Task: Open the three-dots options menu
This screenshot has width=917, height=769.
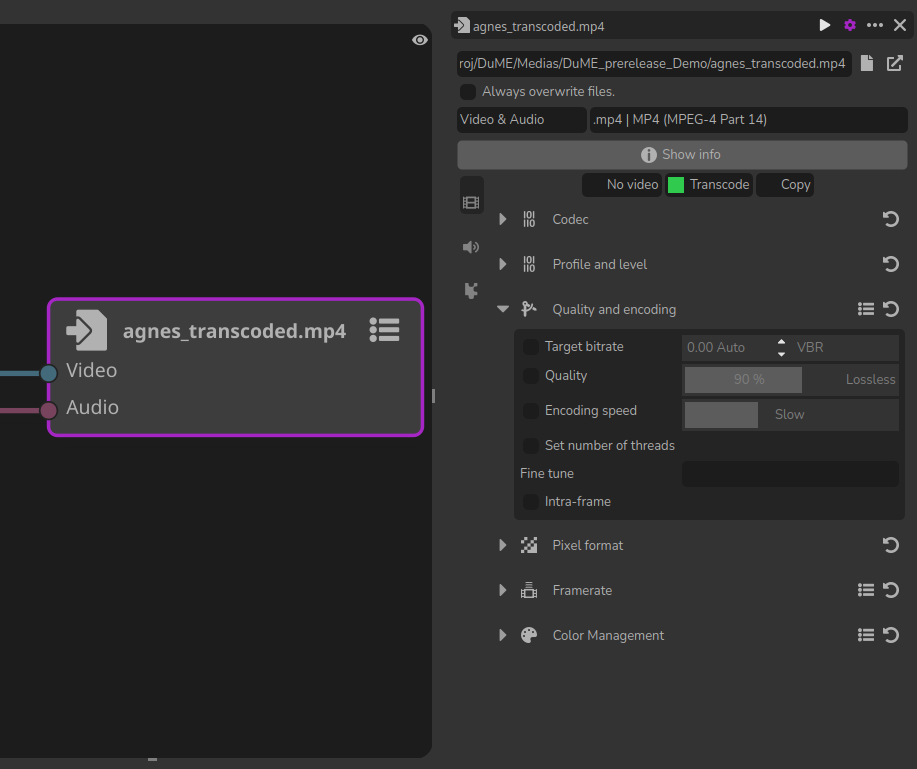Action: [x=875, y=25]
